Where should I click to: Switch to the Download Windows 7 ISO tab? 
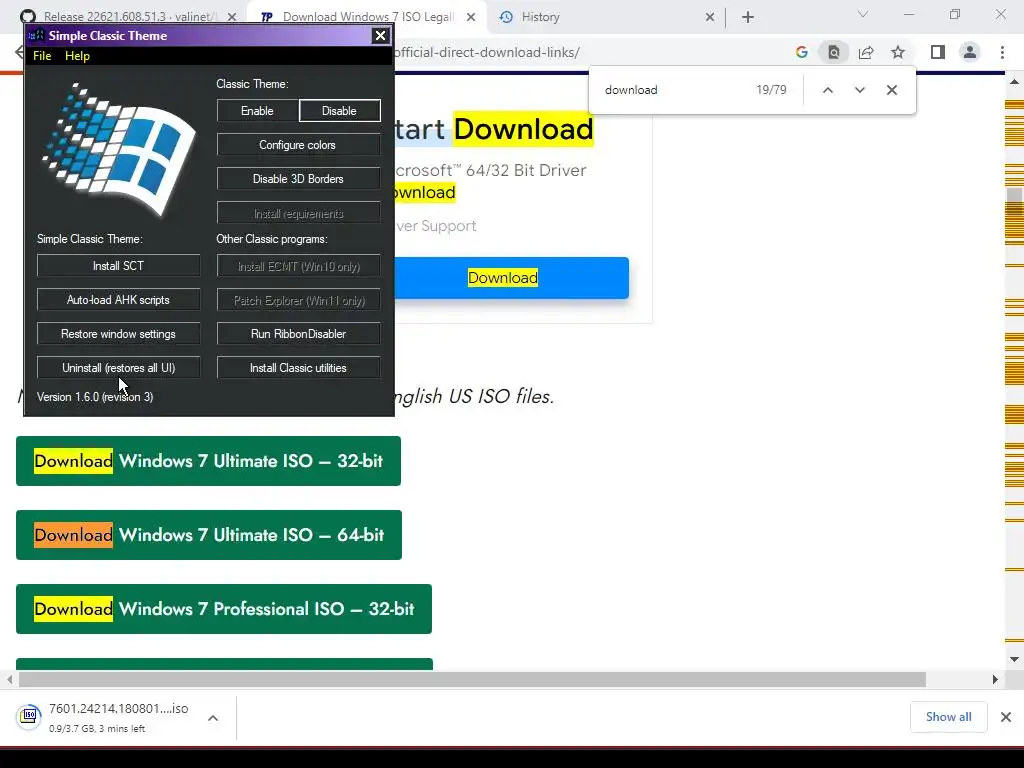368,17
